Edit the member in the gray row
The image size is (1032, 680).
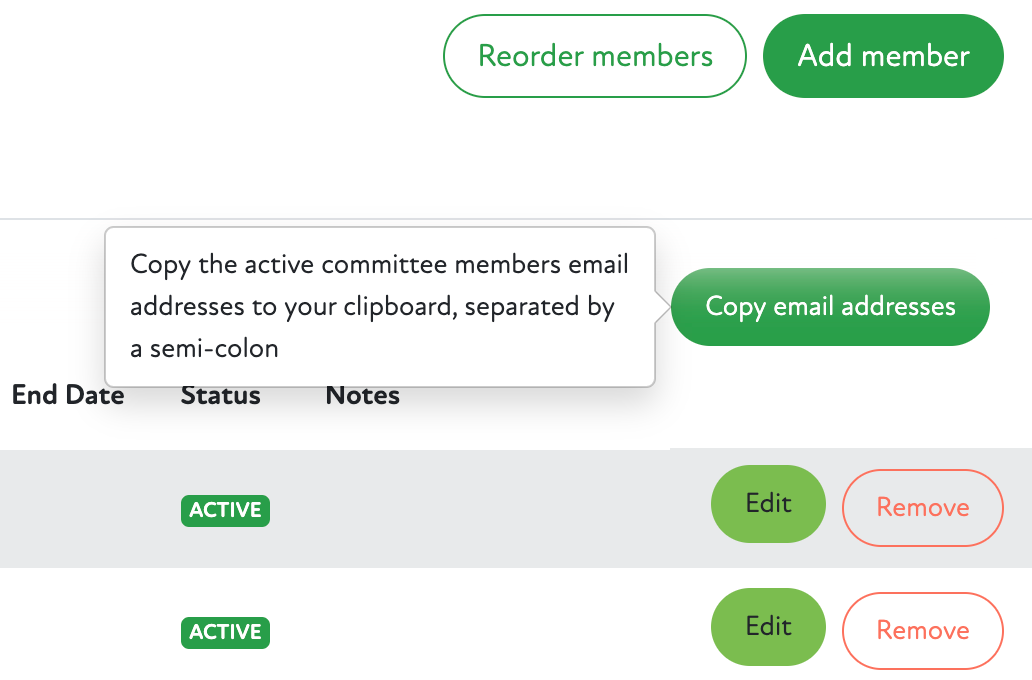point(768,504)
